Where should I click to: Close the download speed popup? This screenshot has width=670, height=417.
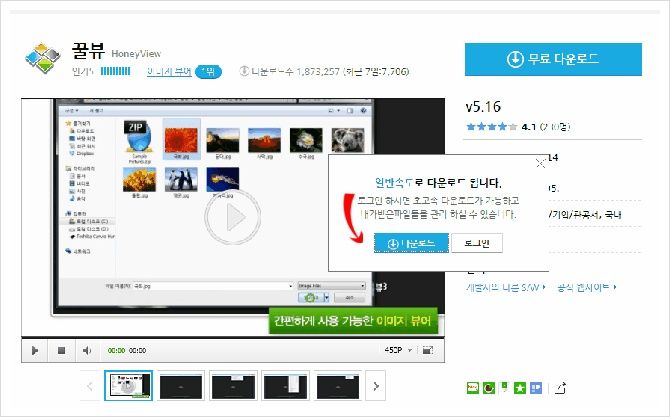(540, 163)
